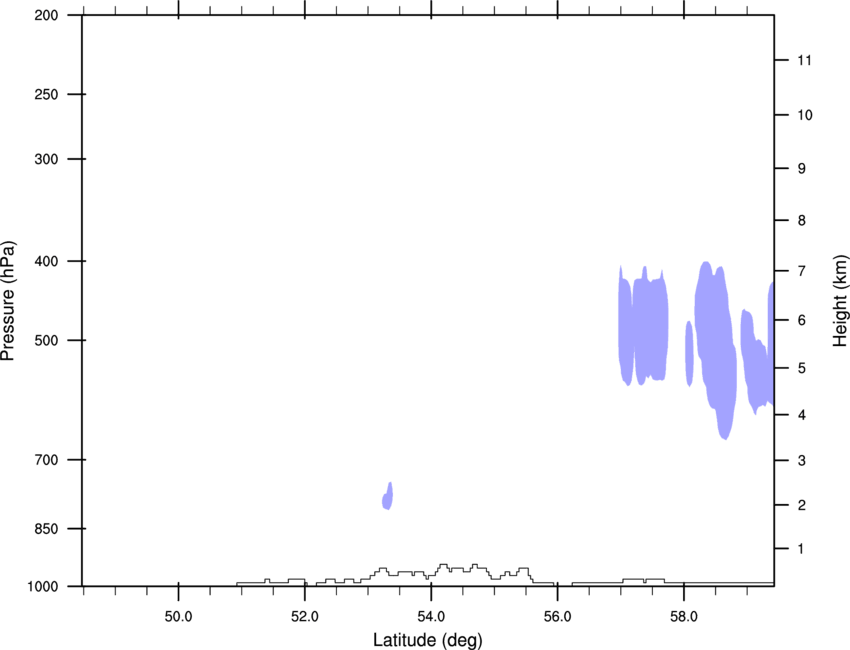Select the 400 pressure tick label

pyautogui.click(x=46, y=261)
